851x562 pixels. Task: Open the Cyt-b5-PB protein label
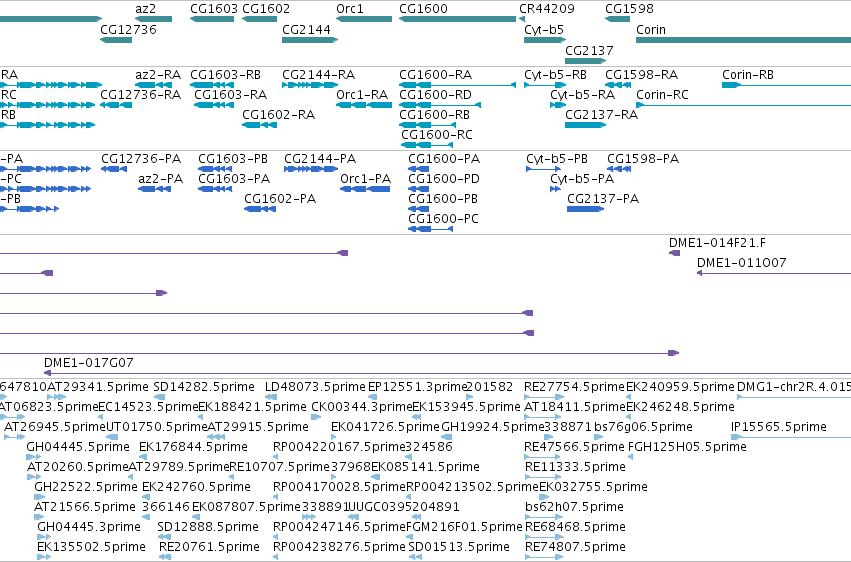click(x=557, y=158)
